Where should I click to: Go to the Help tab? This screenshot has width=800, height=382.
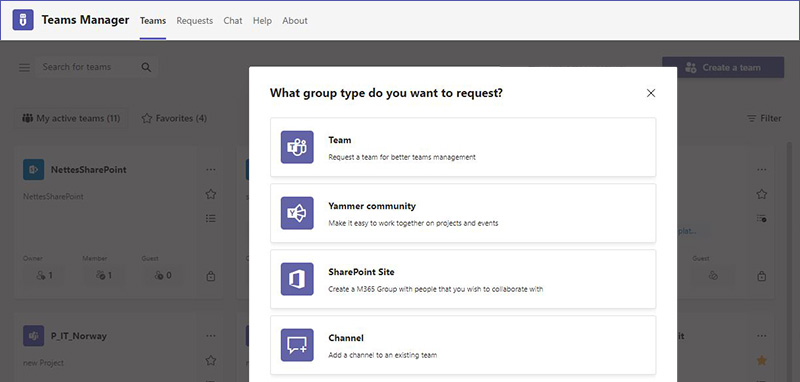click(x=262, y=21)
